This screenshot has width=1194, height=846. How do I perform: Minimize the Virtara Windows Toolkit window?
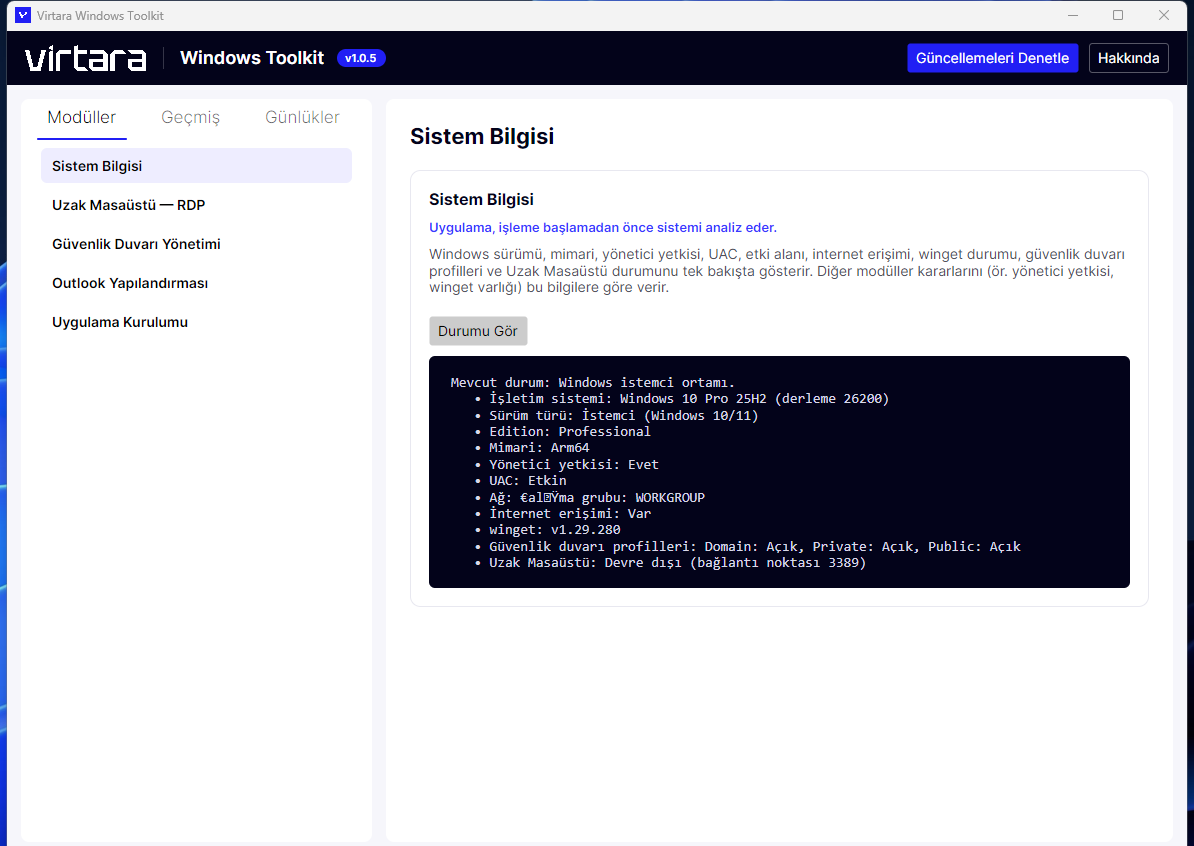tap(1073, 15)
